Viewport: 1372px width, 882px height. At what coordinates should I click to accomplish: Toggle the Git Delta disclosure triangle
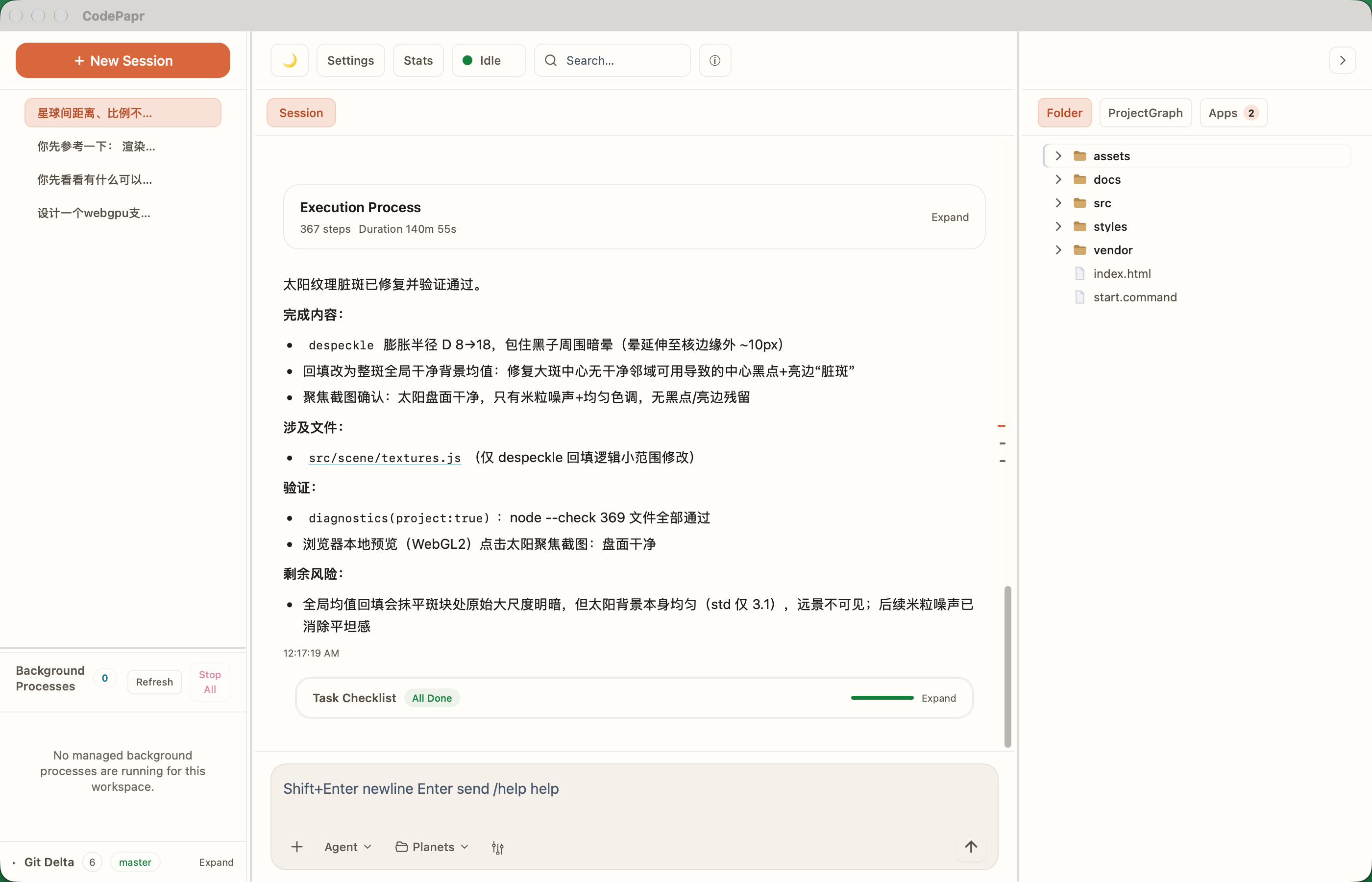click(x=14, y=862)
